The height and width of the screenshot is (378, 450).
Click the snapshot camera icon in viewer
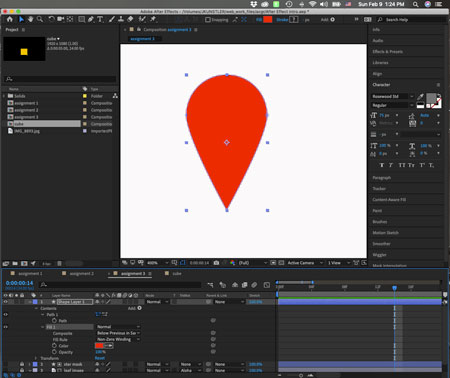216,263
